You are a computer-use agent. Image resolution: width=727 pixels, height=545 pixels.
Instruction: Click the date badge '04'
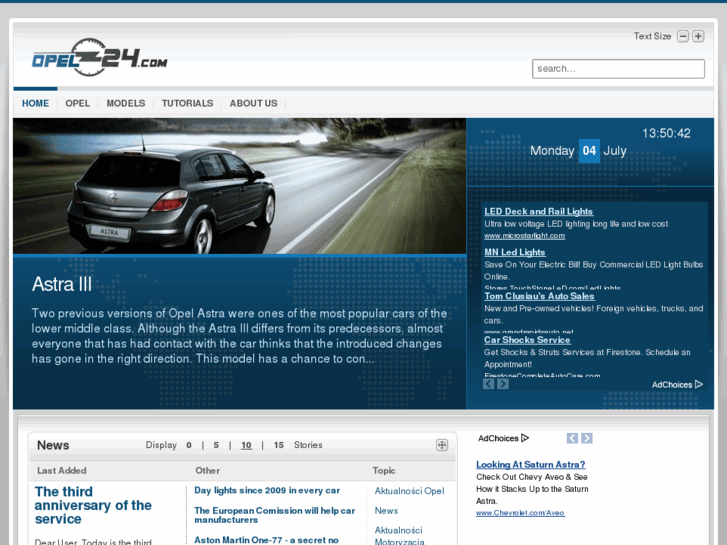click(x=589, y=151)
